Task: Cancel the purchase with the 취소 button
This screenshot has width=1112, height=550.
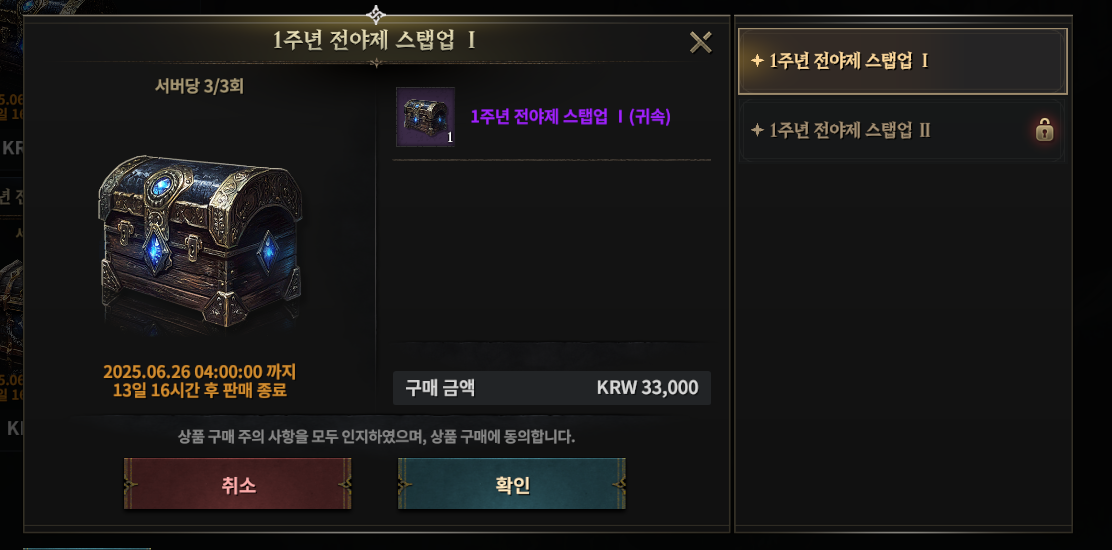Action: 238,484
